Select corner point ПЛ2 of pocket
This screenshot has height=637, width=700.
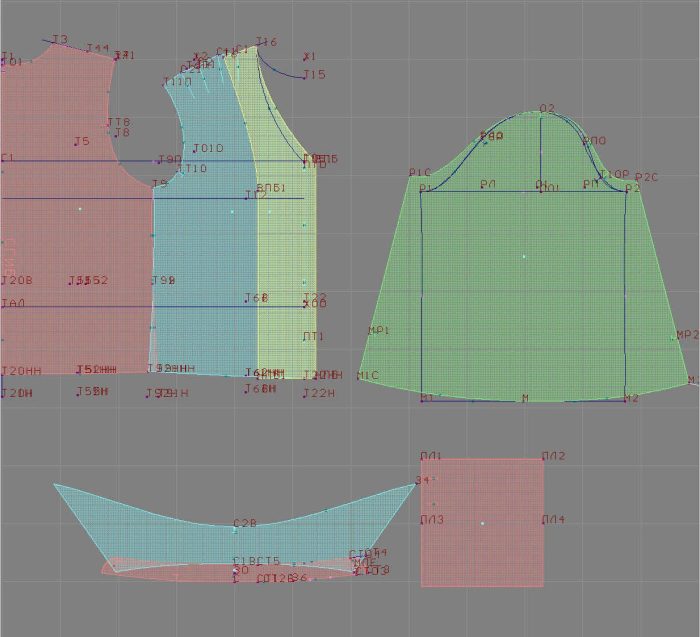(x=552, y=457)
